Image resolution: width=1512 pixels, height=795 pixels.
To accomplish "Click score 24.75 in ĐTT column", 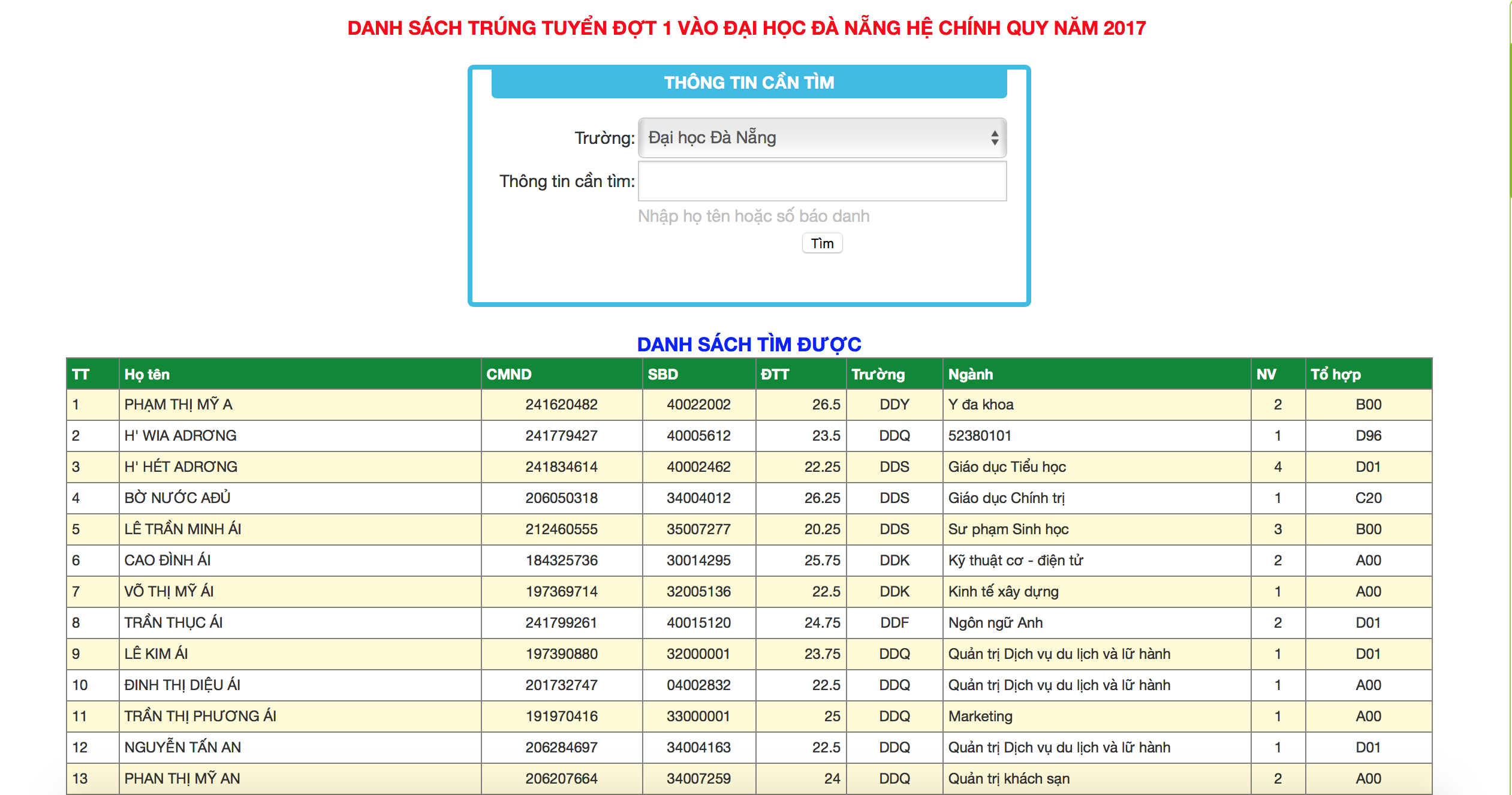I will point(823,623).
